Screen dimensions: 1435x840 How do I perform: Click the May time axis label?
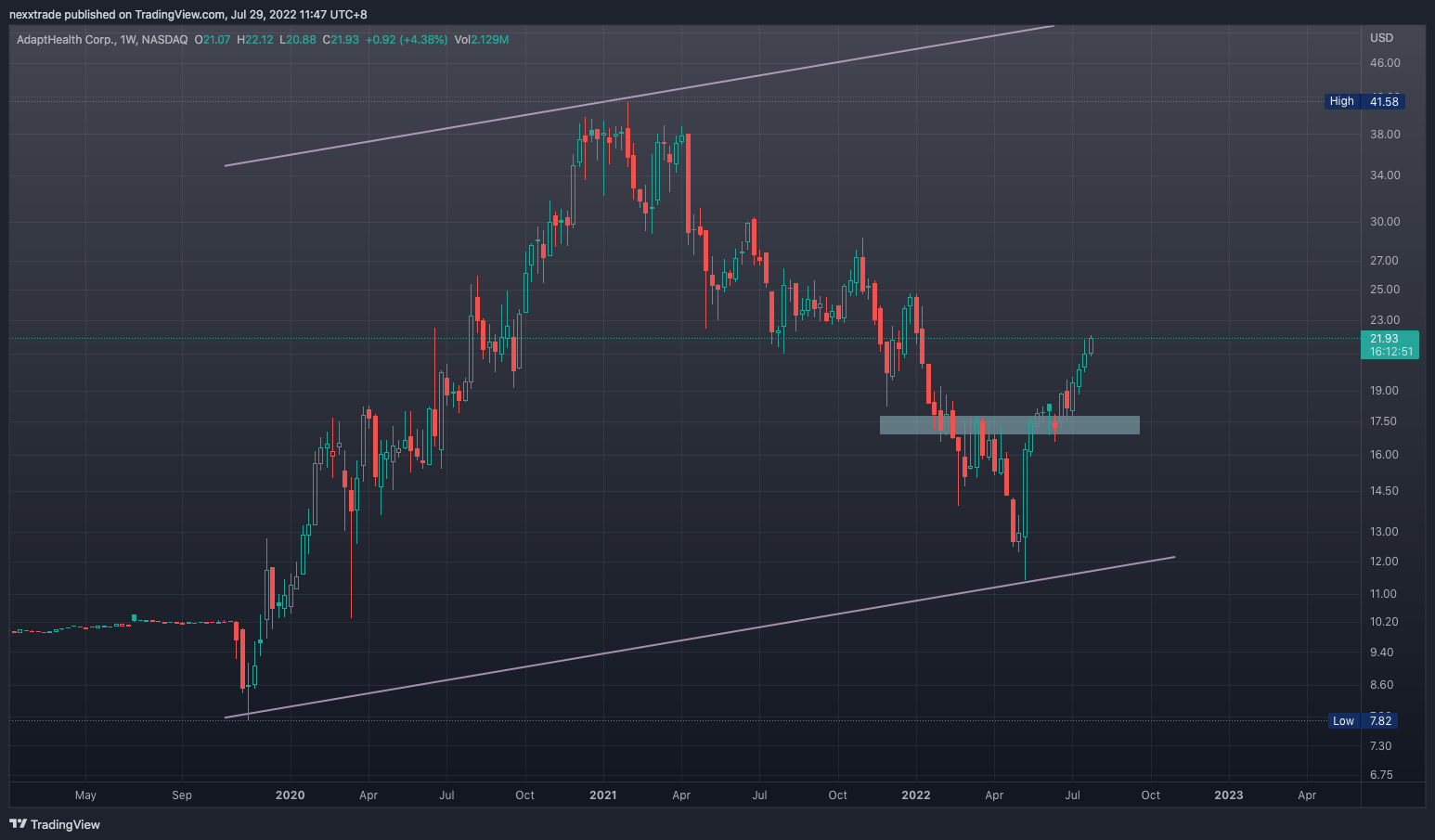[x=85, y=795]
